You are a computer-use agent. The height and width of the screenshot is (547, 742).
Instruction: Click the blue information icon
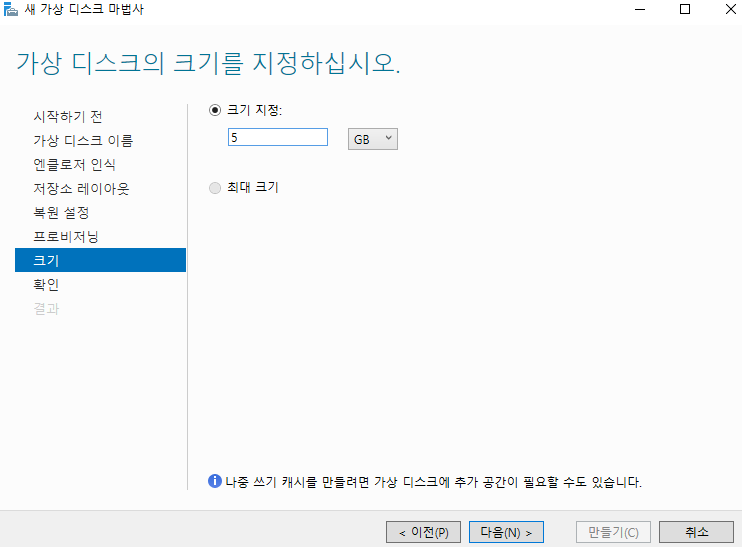point(215,481)
